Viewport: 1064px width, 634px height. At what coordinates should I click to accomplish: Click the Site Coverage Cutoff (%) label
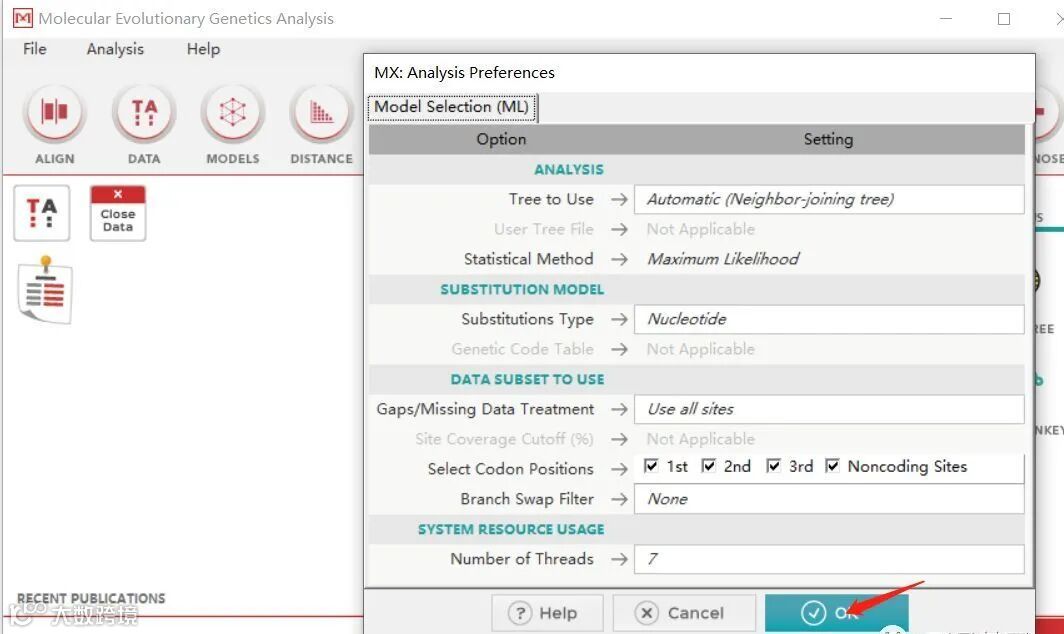[504, 439]
